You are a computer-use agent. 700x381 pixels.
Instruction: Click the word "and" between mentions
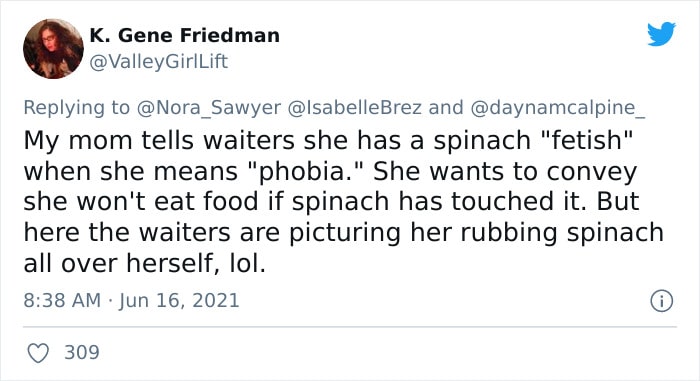click(x=446, y=108)
